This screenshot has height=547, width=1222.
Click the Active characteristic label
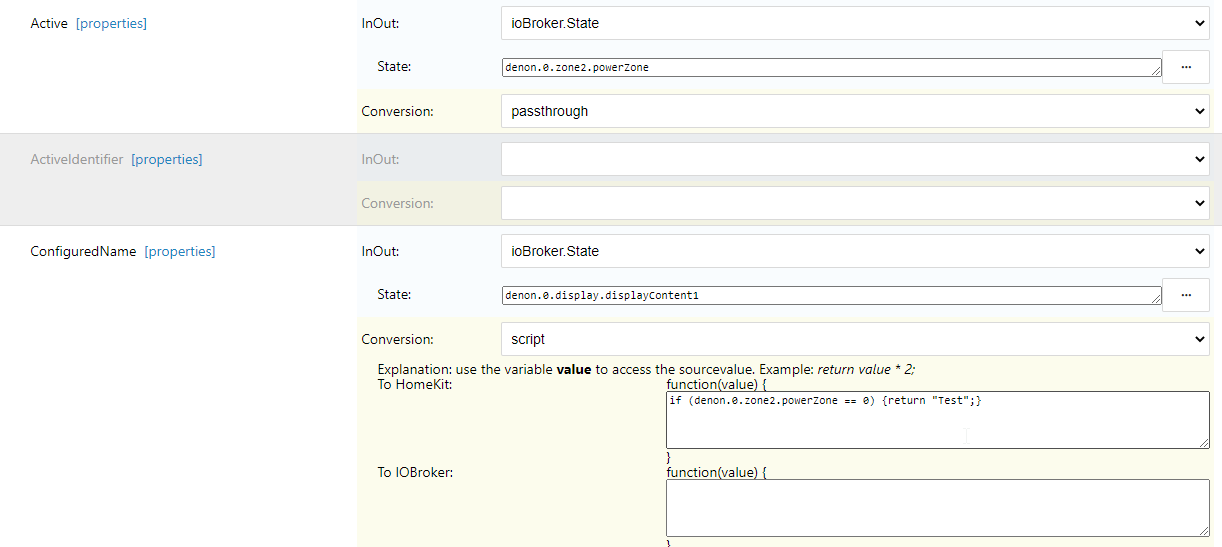click(x=49, y=23)
